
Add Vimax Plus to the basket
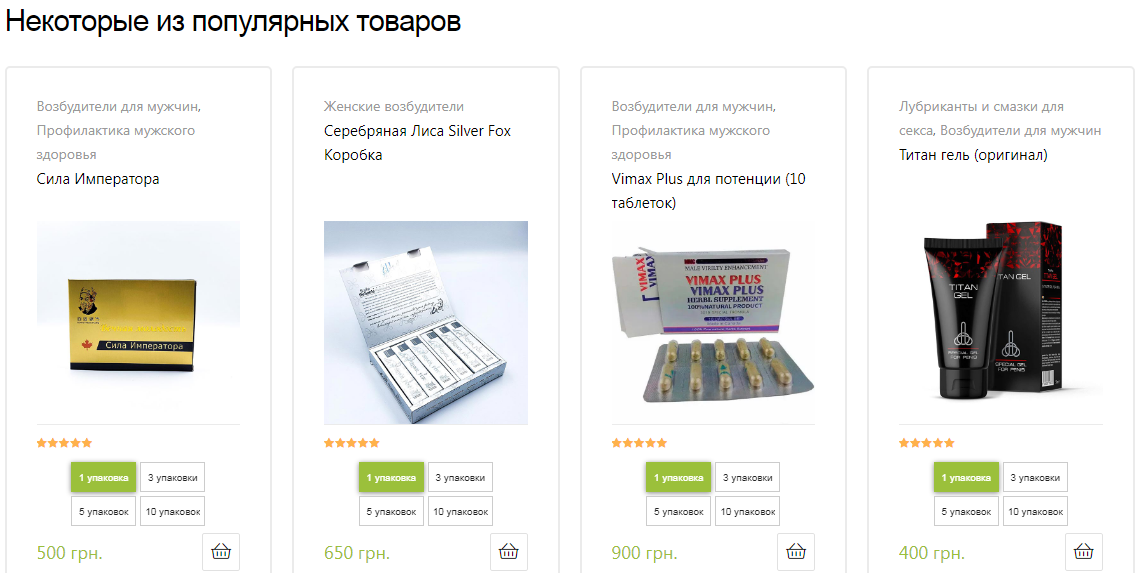796,552
